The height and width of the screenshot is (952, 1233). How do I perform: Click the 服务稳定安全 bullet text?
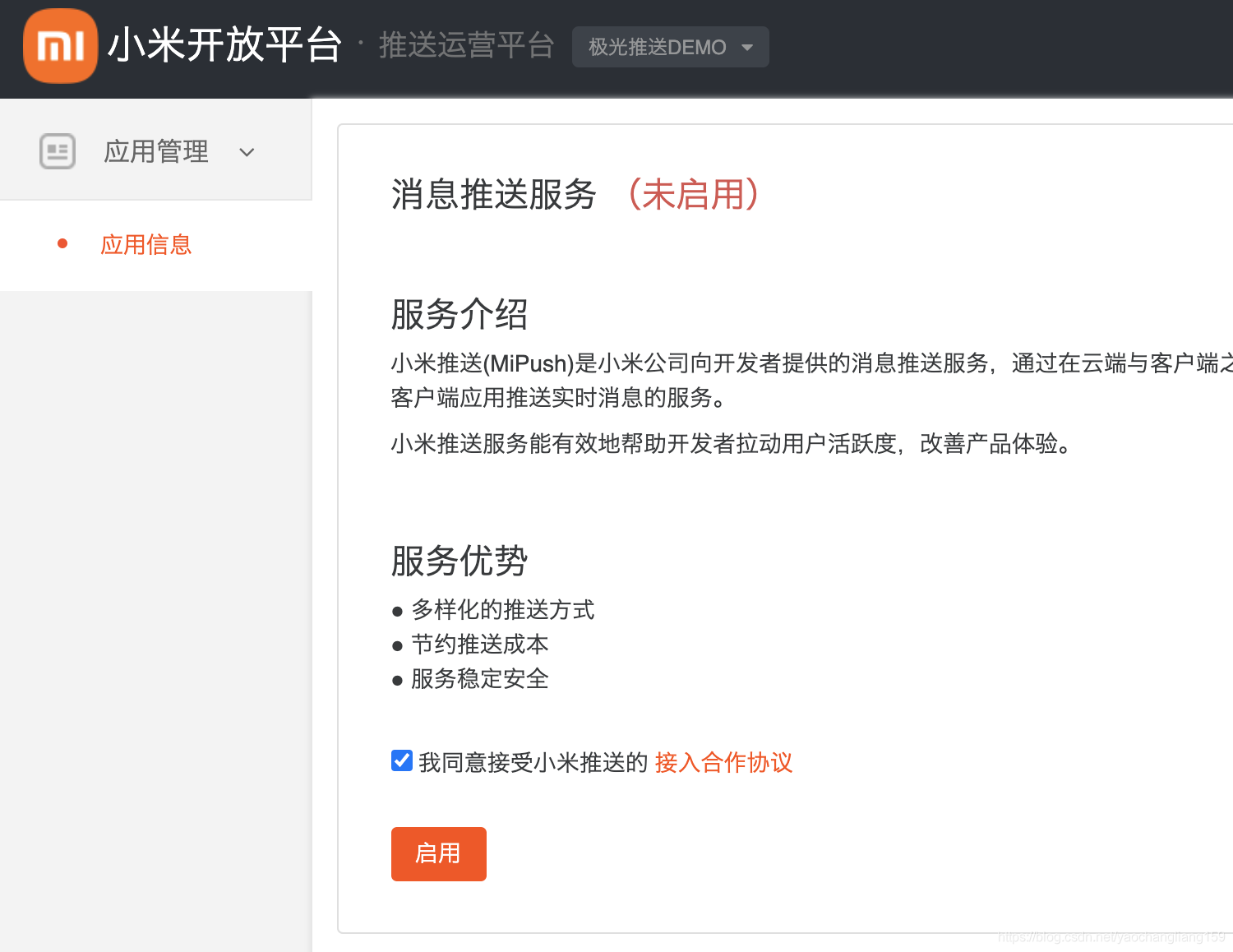pyautogui.click(x=479, y=679)
